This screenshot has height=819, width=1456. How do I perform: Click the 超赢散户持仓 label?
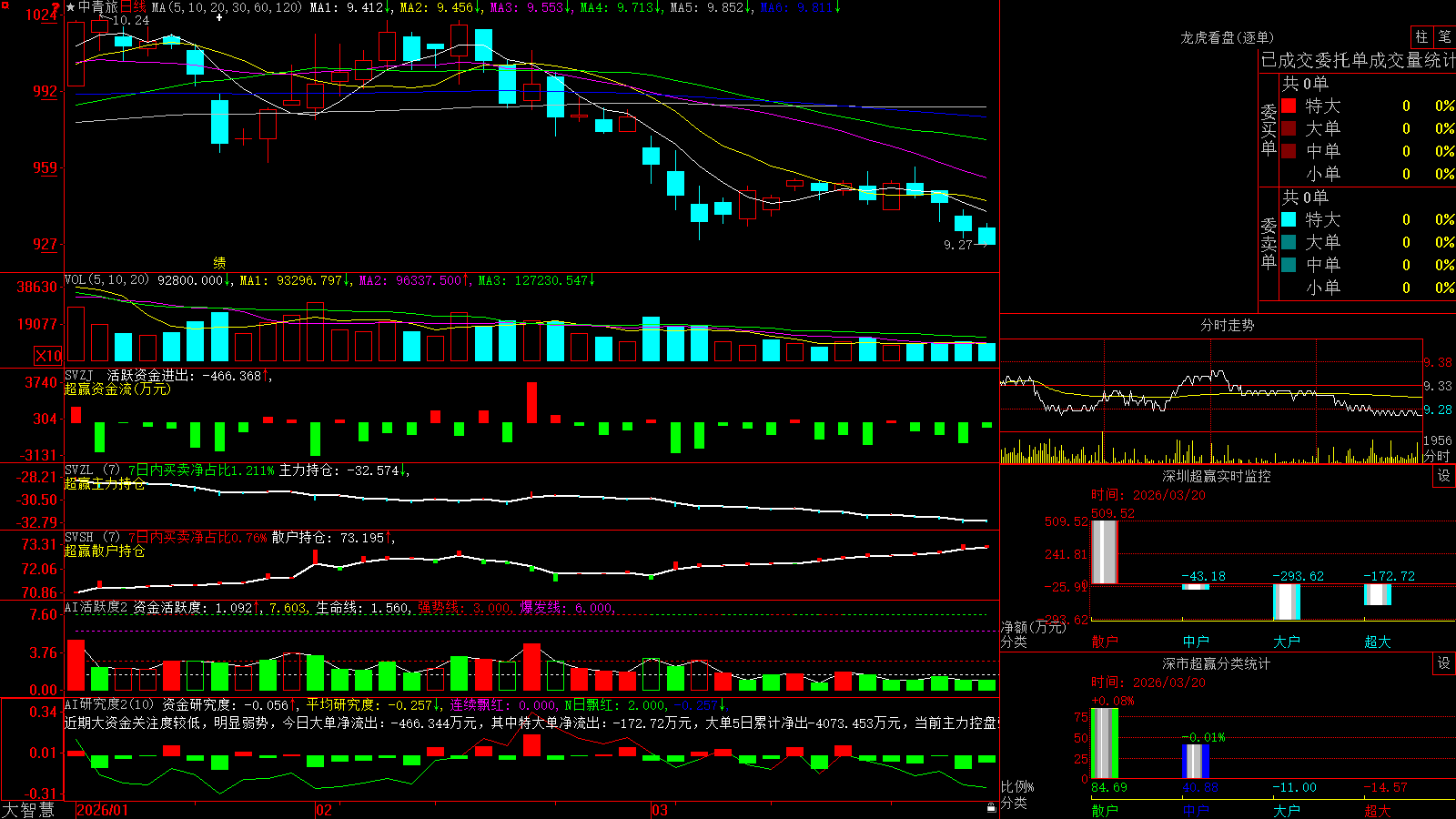[x=105, y=551]
